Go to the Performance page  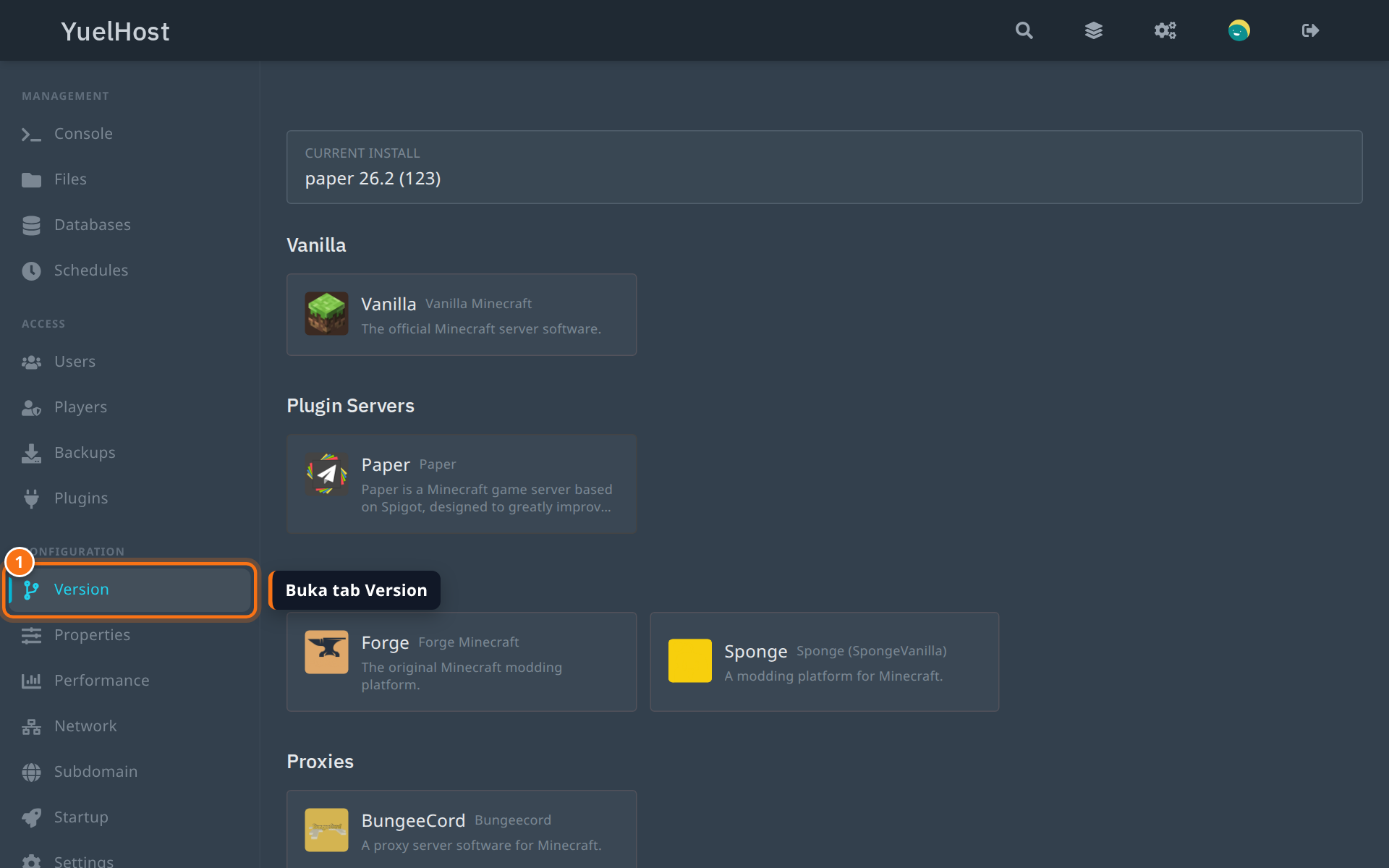(130, 681)
